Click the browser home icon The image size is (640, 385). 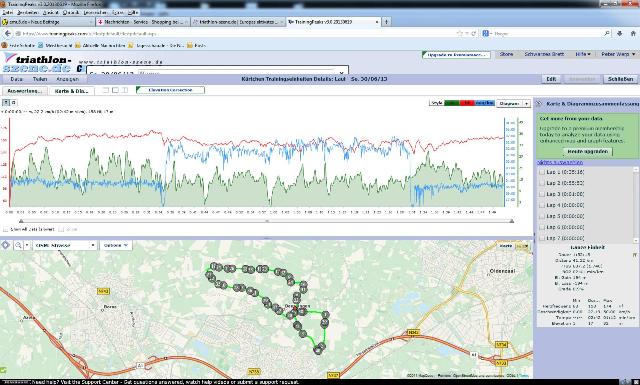coord(633,33)
